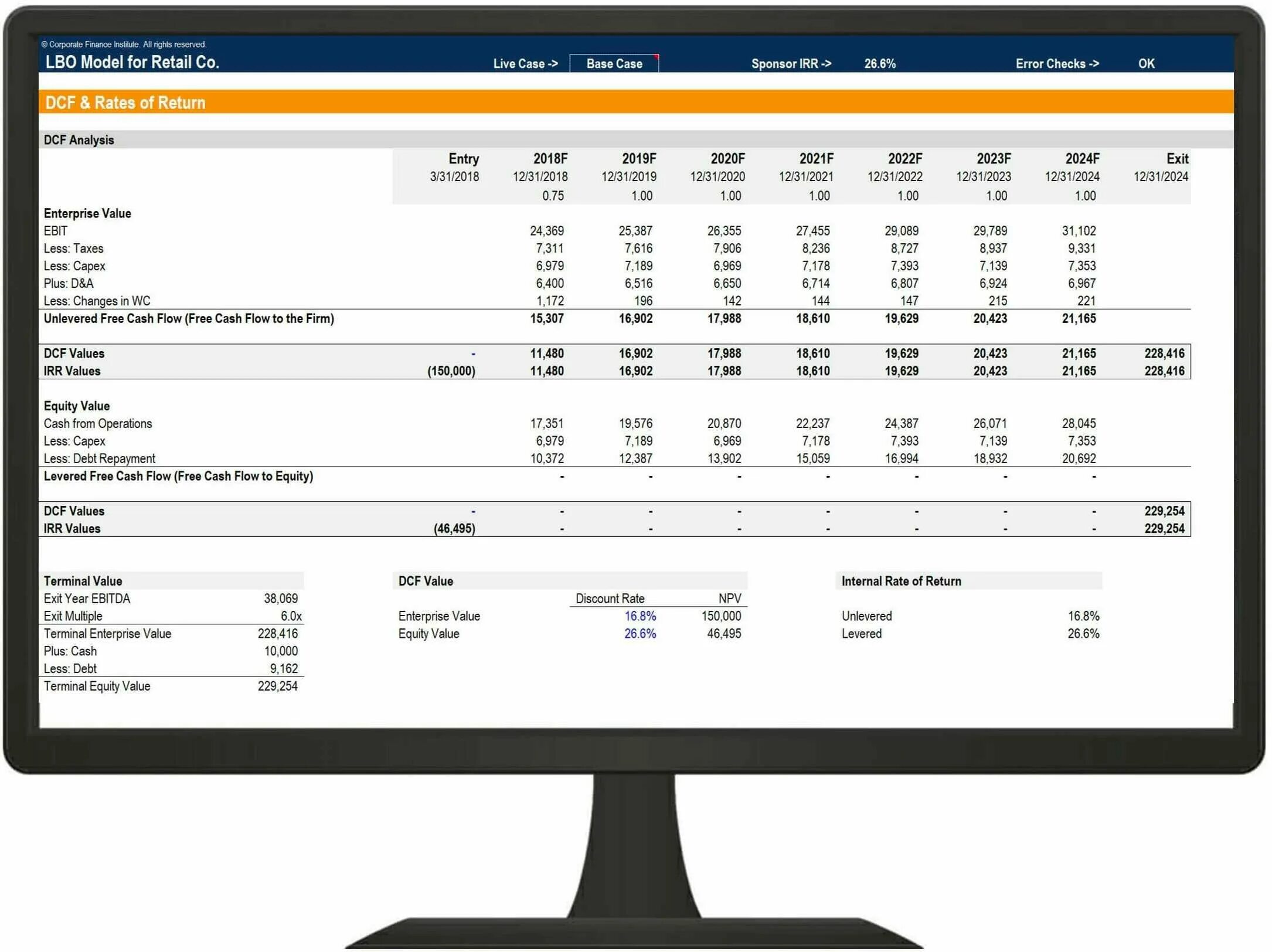Click the Terminal Equity Value 229,254 cell
Image resolution: width=1272 pixels, height=952 pixels.
[x=277, y=686]
